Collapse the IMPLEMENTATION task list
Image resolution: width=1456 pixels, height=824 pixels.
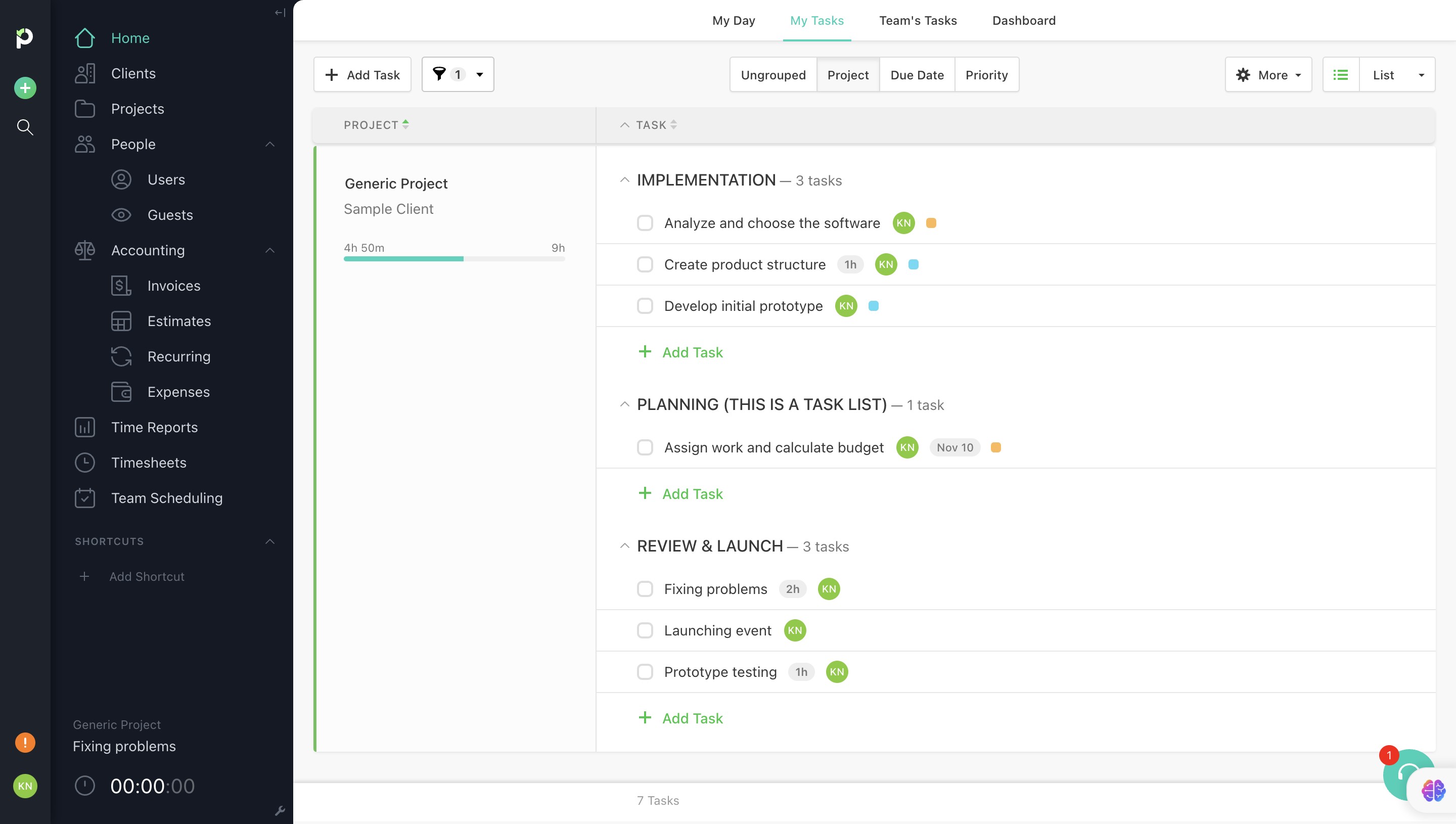pos(624,180)
